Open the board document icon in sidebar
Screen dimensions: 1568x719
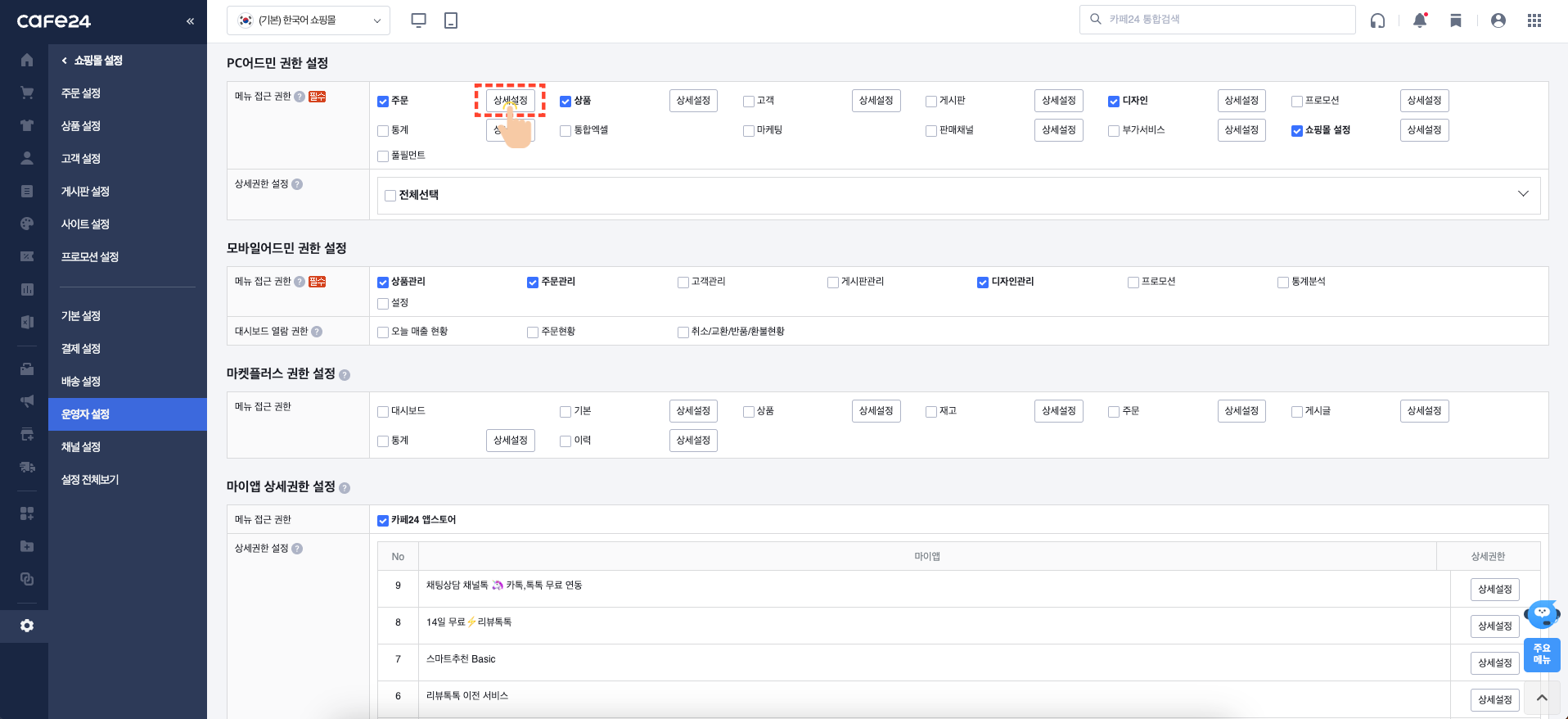pos(27,191)
